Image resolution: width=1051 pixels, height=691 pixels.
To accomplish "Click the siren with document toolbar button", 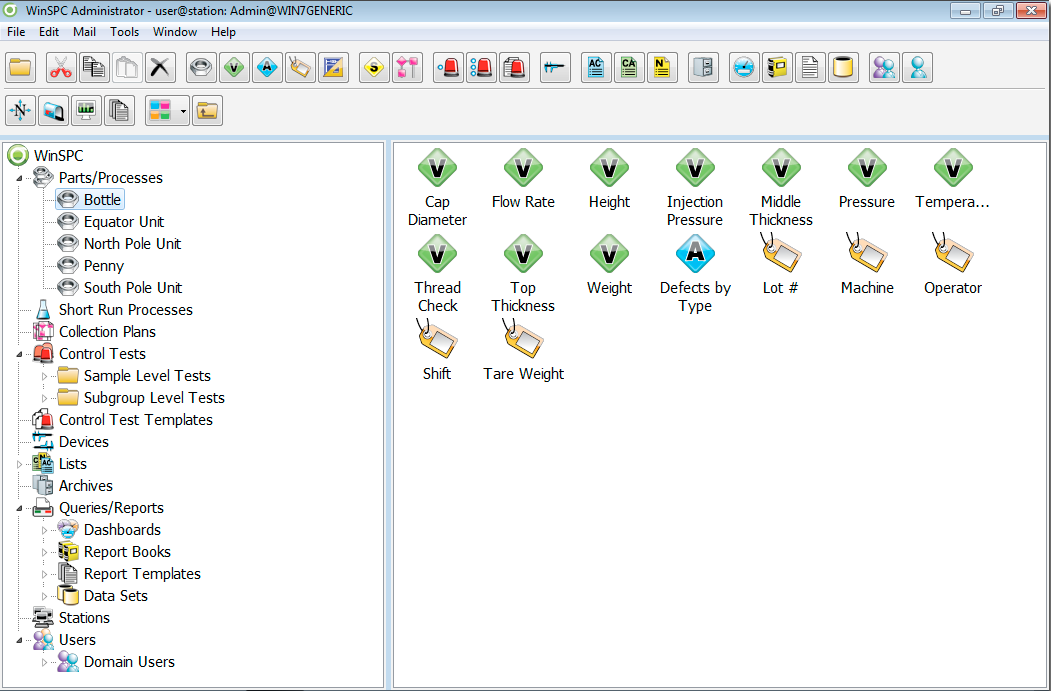I will click(x=514, y=68).
